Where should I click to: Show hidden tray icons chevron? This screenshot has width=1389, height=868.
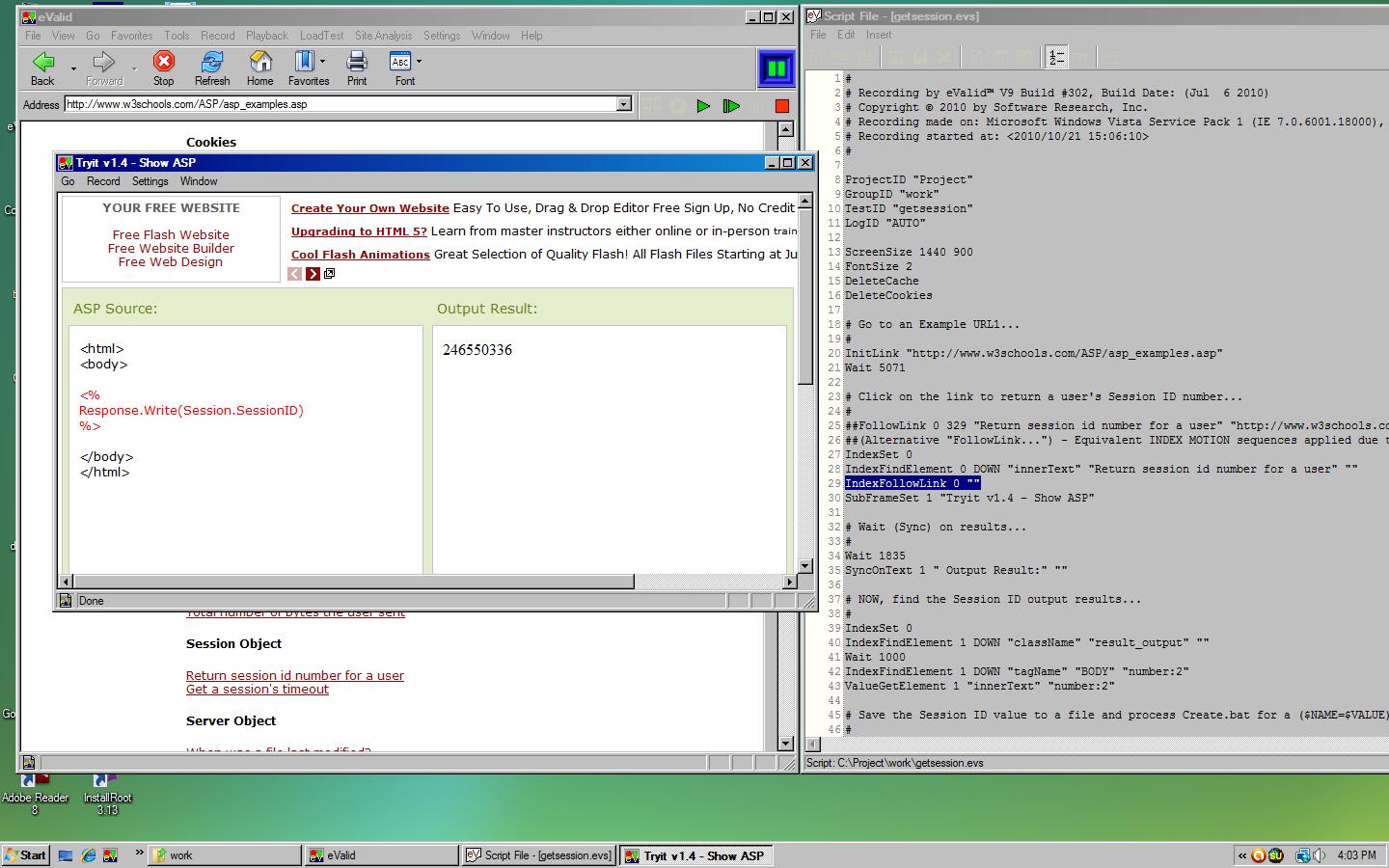pyautogui.click(x=1242, y=855)
